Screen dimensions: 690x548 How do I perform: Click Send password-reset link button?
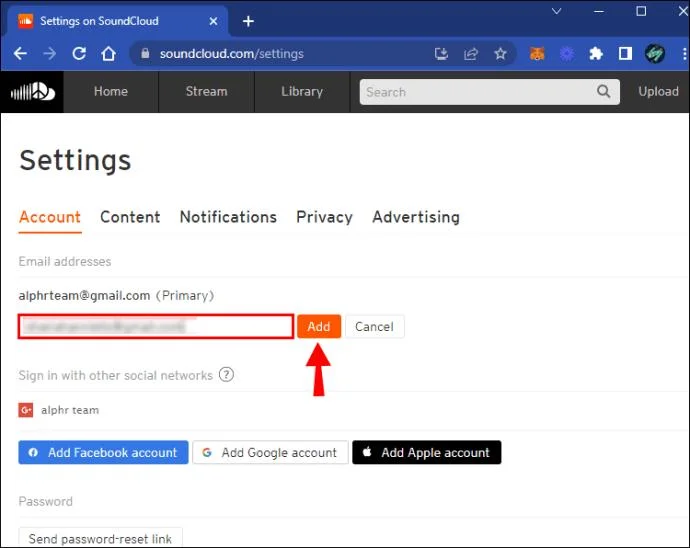(100, 538)
